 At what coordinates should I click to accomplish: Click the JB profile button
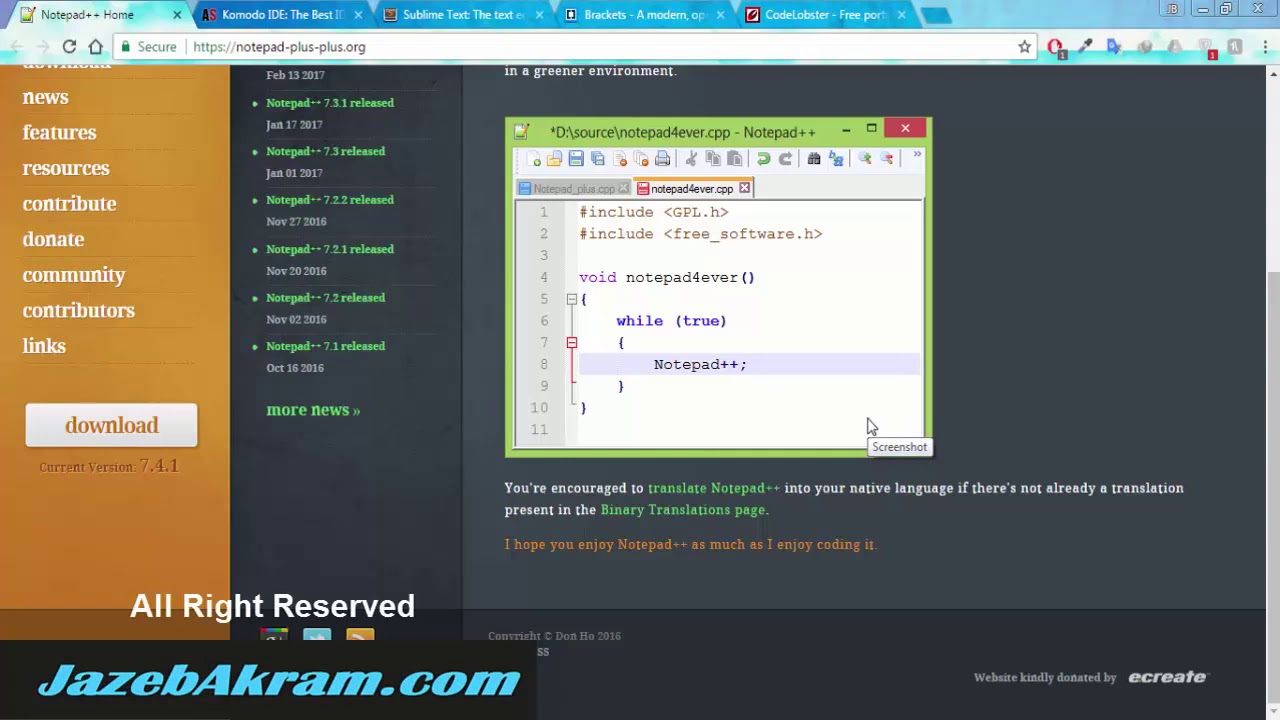click(1173, 10)
